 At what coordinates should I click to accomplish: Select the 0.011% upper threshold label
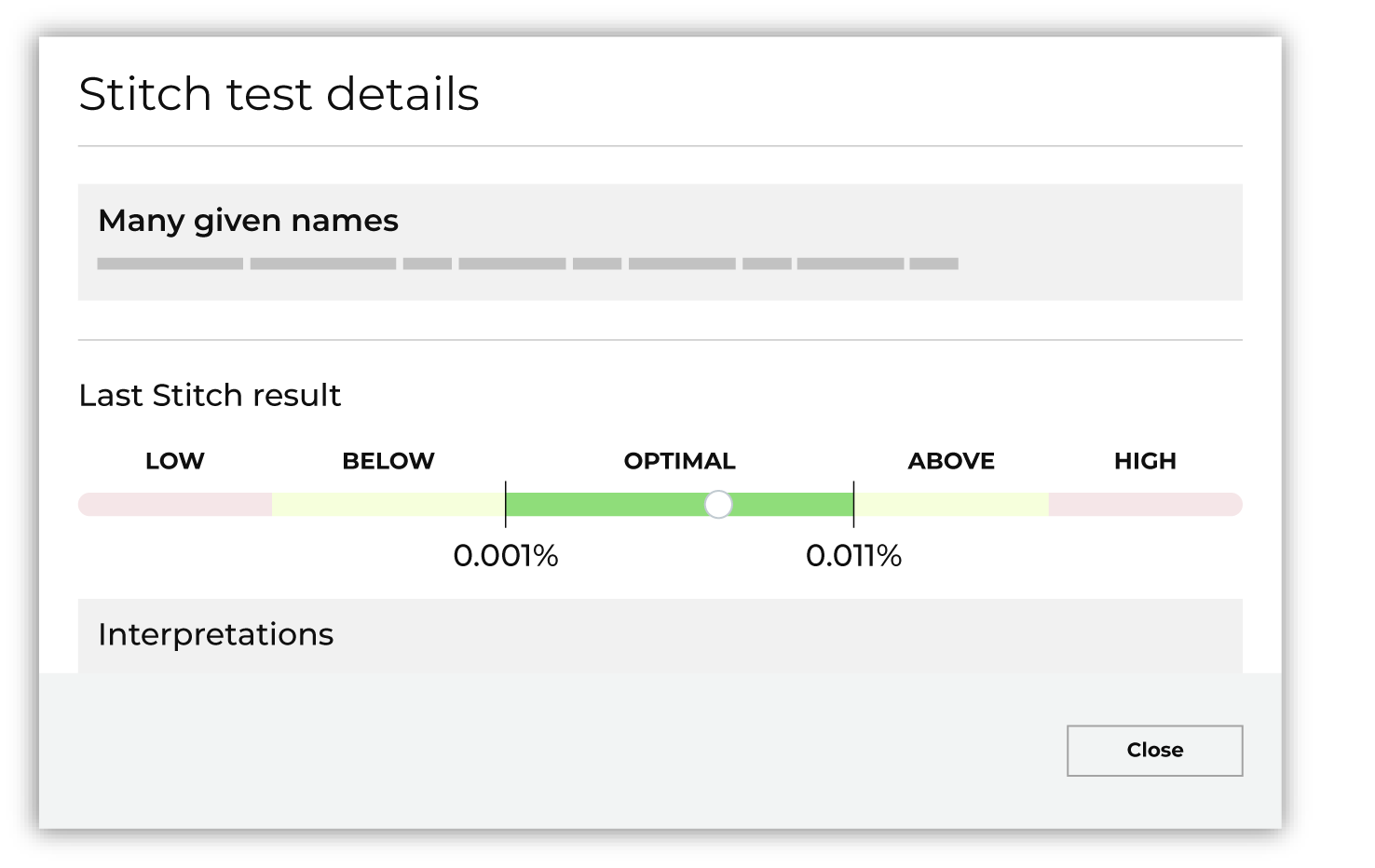pyautogui.click(x=853, y=556)
